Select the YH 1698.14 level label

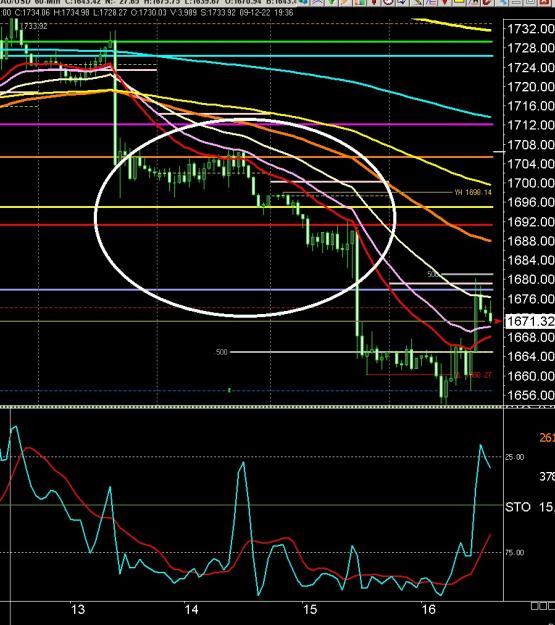pyautogui.click(x=473, y=193)
